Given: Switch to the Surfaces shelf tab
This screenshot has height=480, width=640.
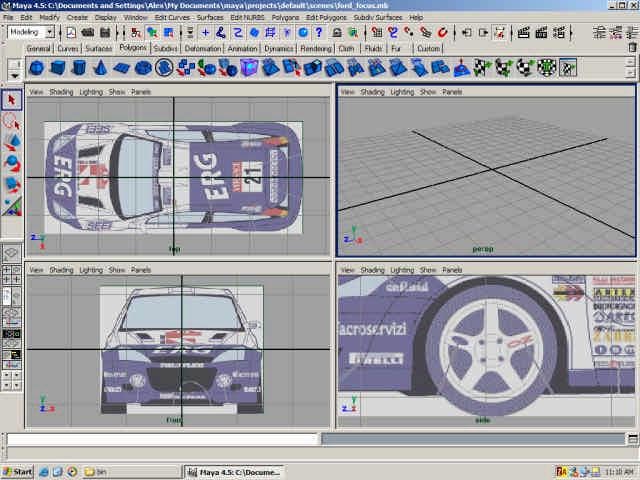Looking at the screenshot, I should 98,48.
